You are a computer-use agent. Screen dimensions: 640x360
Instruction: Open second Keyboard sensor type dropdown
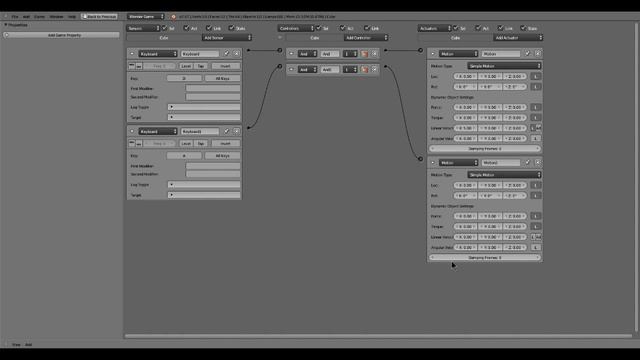[x=158, y=131]
